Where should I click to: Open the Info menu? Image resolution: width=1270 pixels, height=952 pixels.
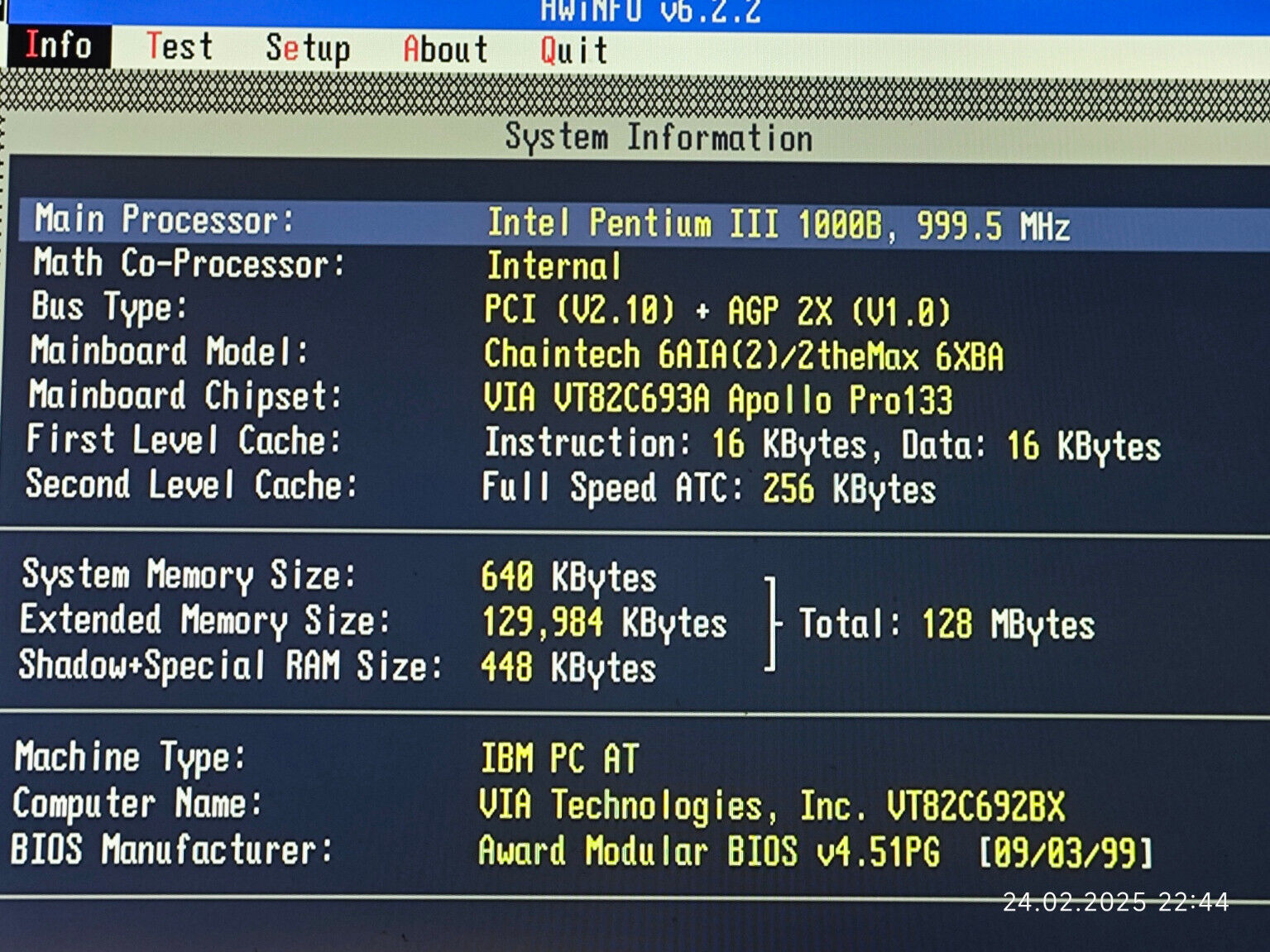[x=58, y=45]
